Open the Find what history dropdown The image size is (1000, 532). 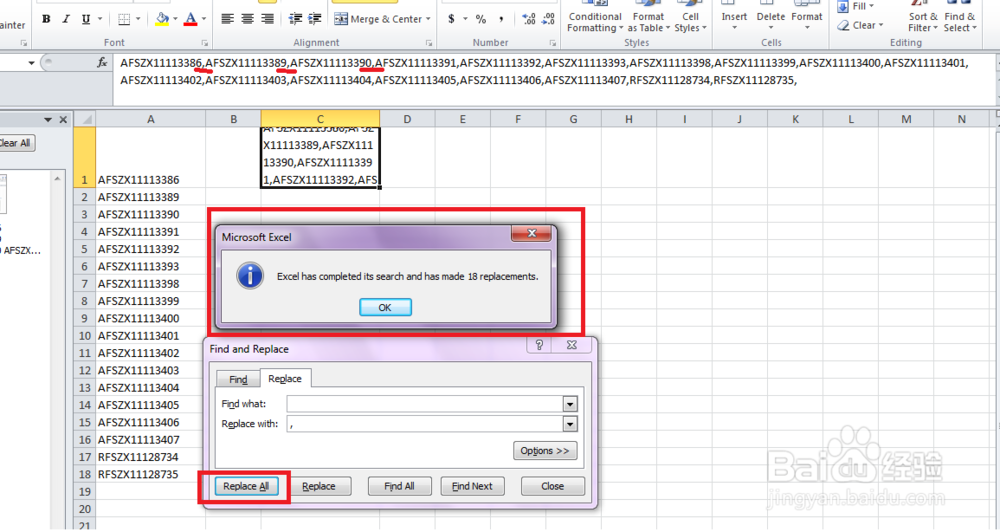[570, 404]
